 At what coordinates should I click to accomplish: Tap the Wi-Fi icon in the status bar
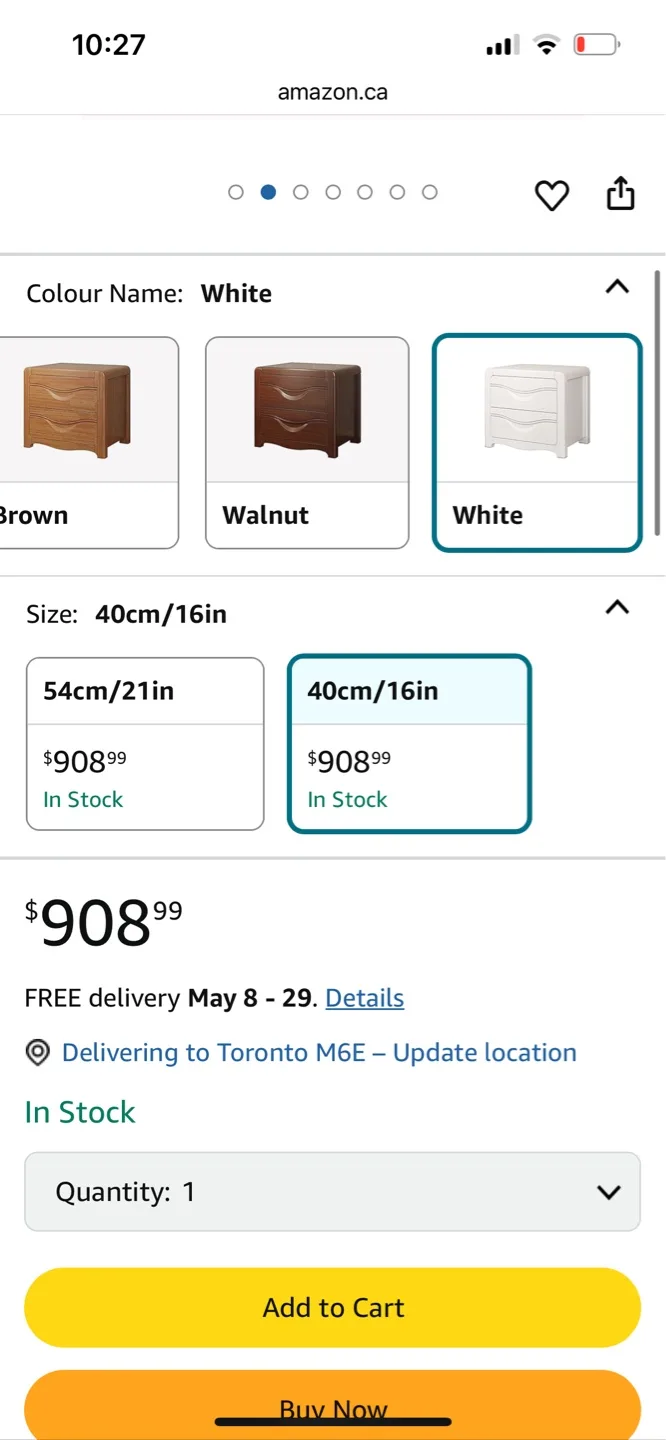point(546,44)
